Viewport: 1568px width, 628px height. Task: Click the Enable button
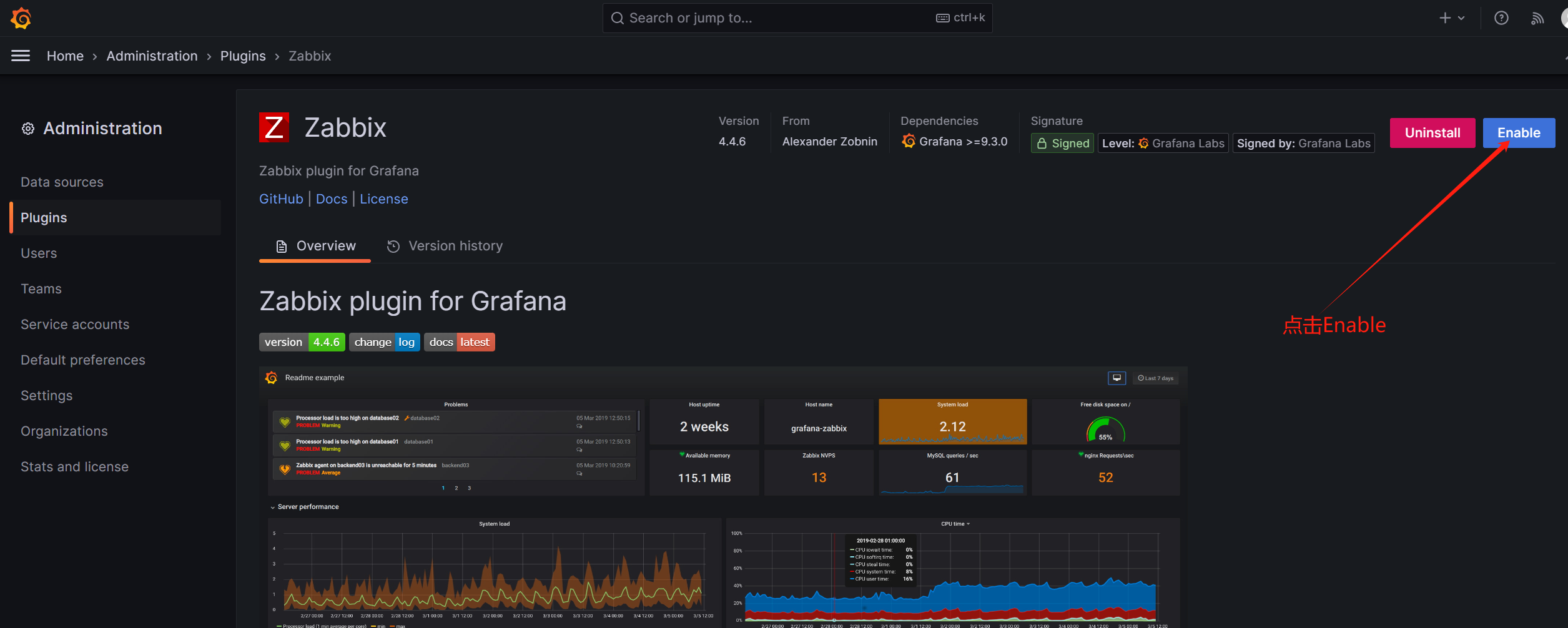tap(1519, 133)
